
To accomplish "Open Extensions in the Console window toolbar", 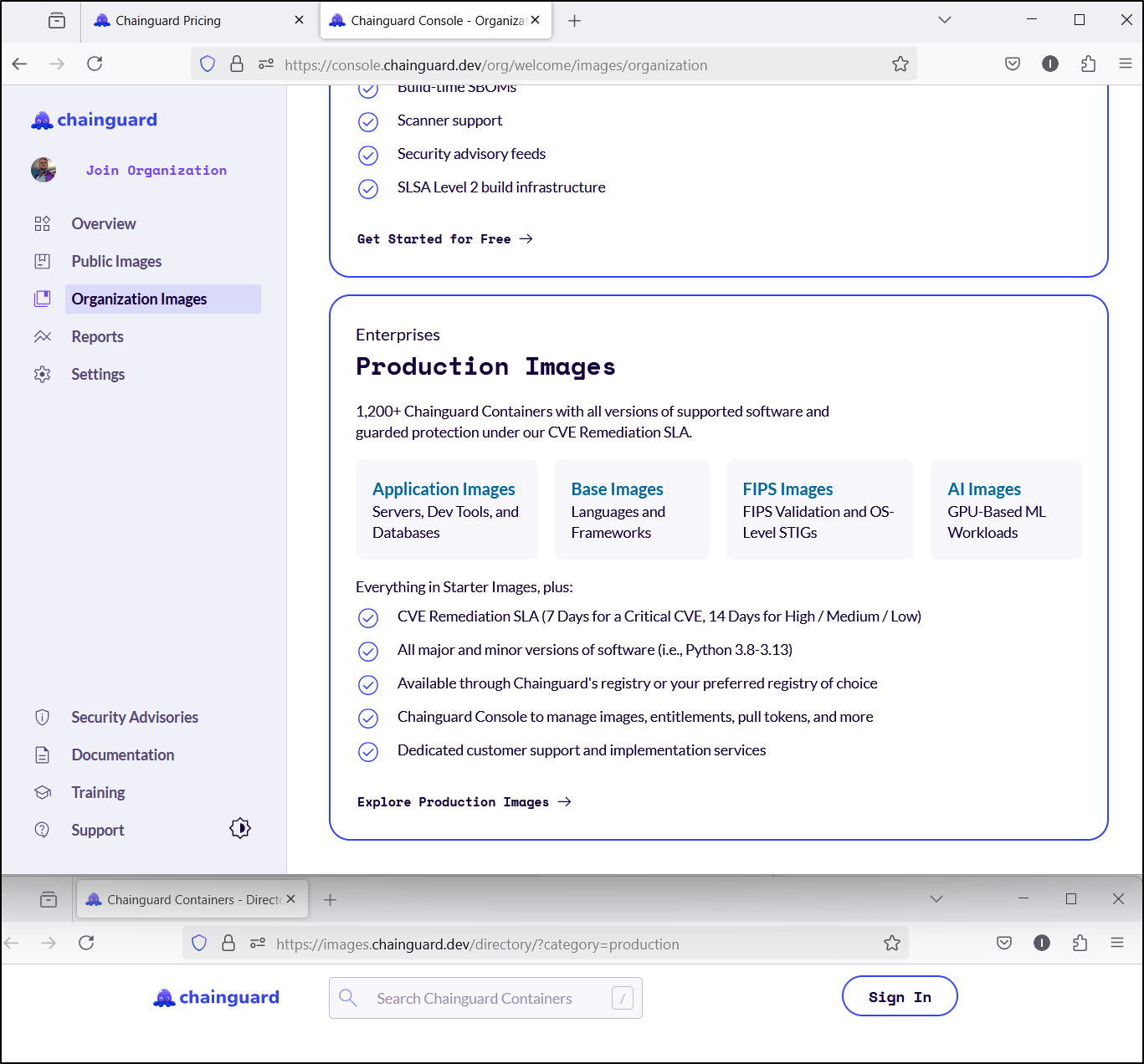I will [1088, 64].
